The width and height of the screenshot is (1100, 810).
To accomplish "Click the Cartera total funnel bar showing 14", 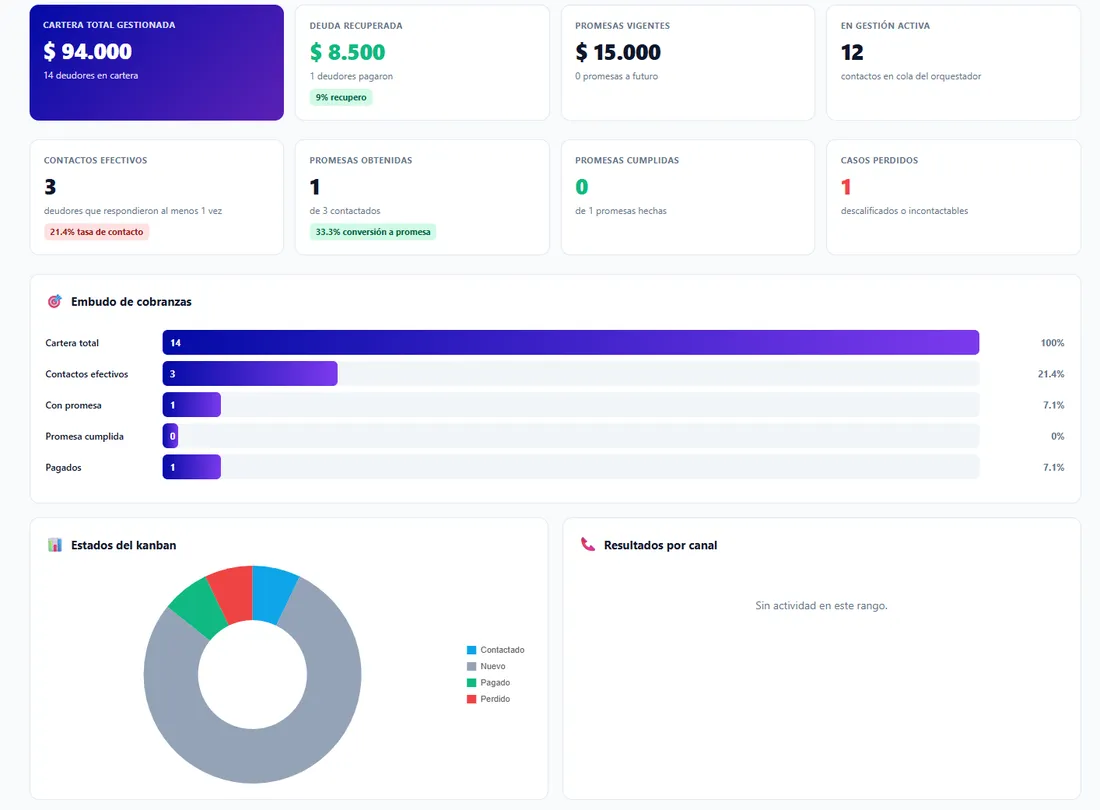I will (571, 342).
